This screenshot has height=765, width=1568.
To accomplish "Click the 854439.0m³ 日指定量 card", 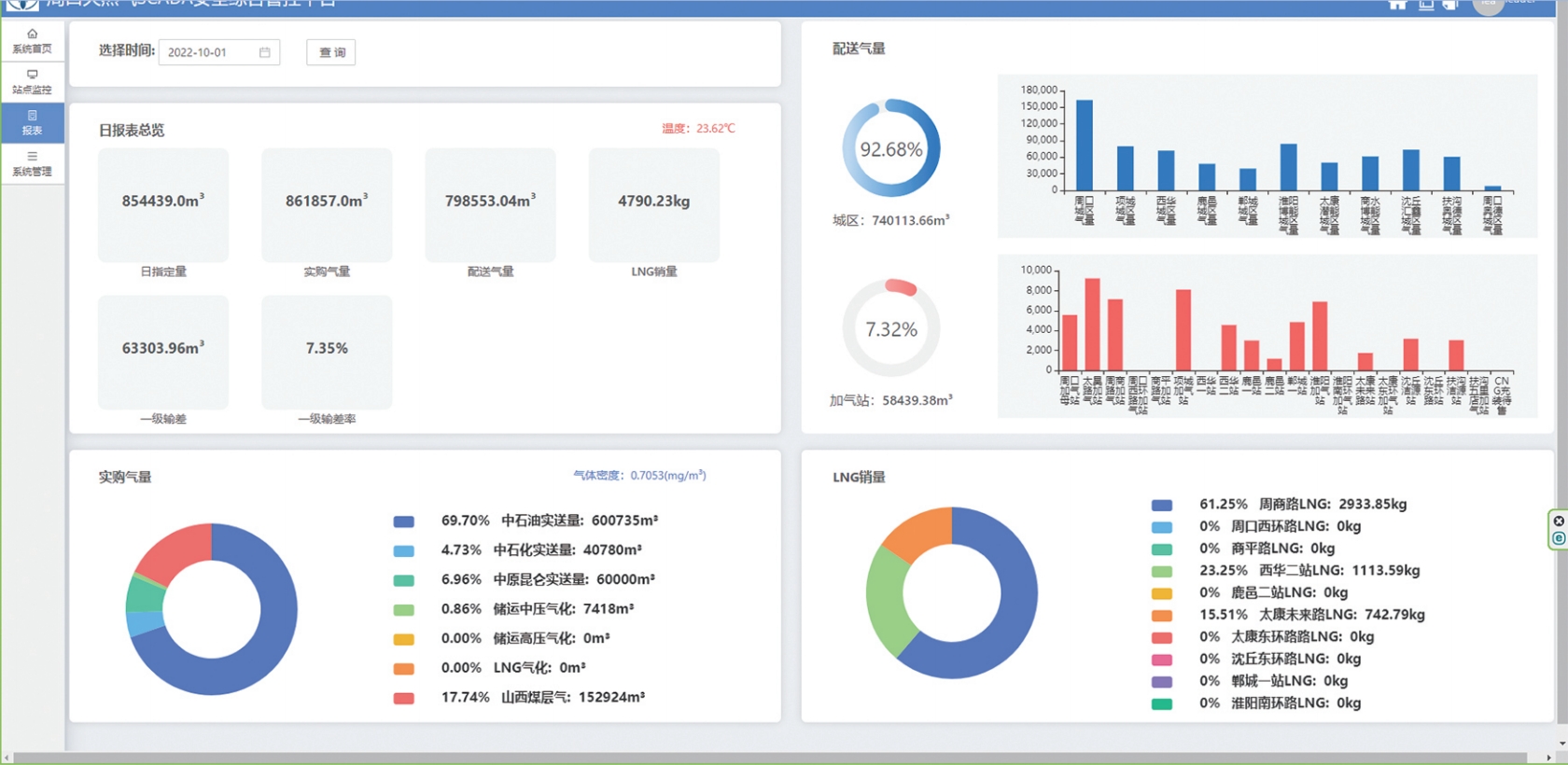I will [163, 205].
